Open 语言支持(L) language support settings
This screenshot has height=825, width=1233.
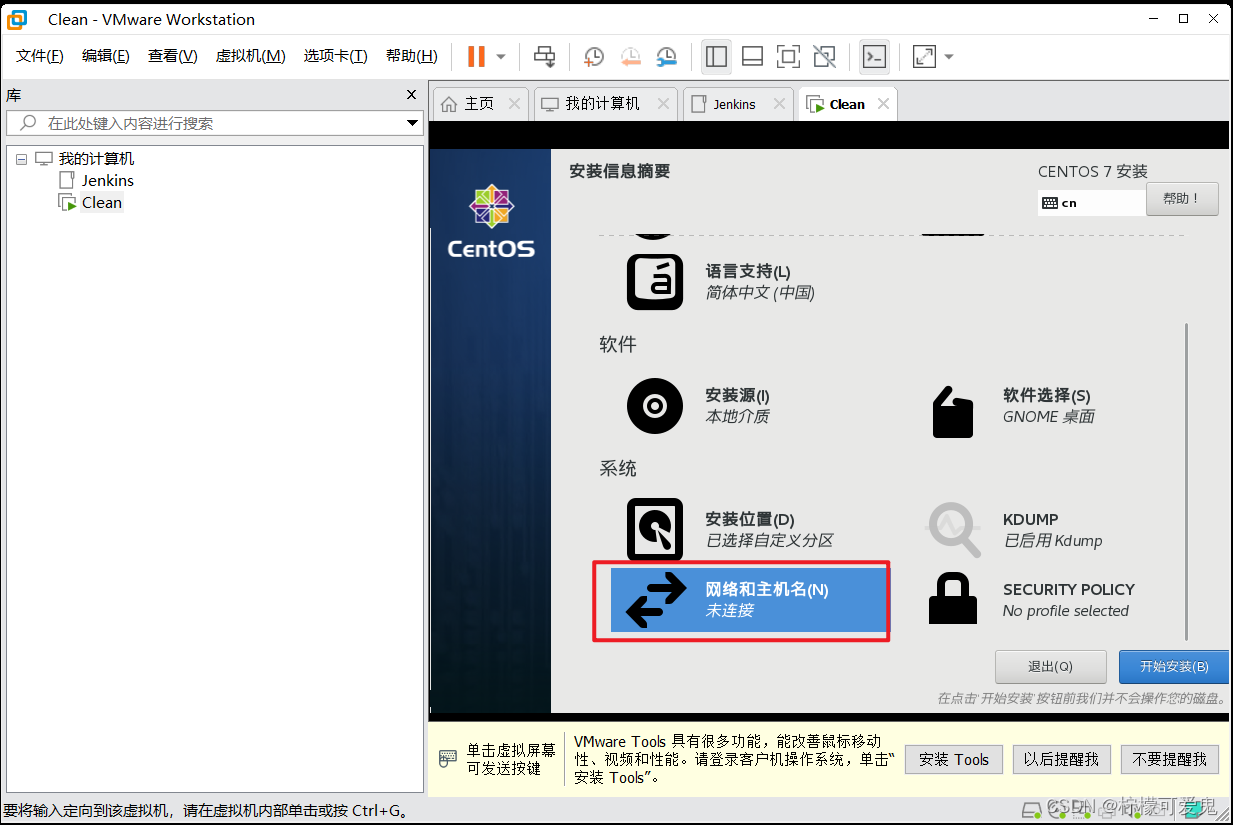coord(721,282)
